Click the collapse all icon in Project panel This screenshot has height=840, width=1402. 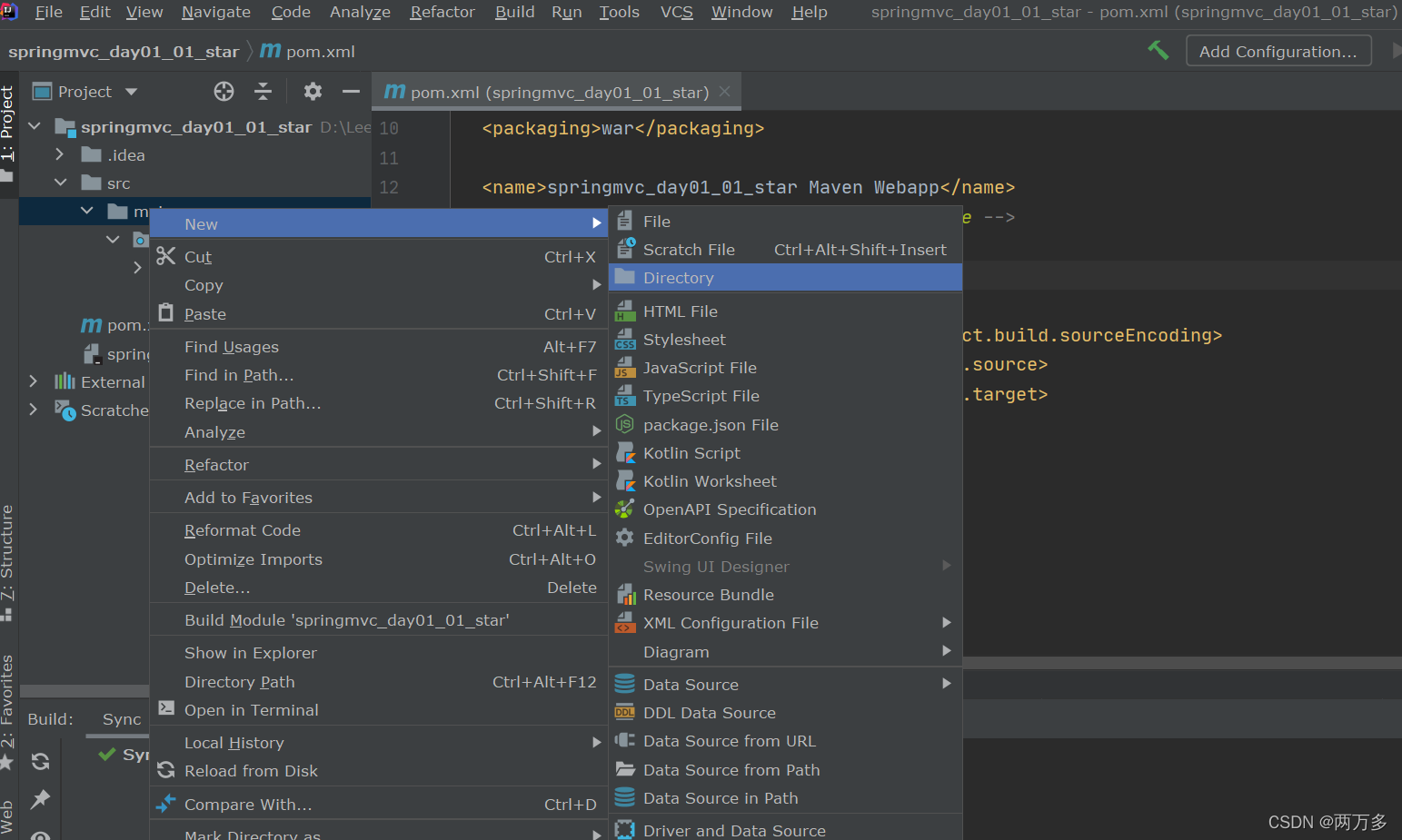tap(263, 91)
